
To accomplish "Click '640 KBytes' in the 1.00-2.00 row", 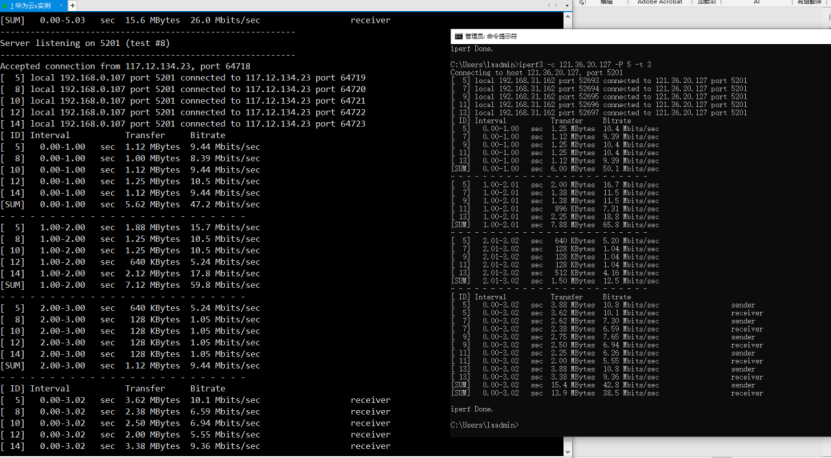I will 155,262.
